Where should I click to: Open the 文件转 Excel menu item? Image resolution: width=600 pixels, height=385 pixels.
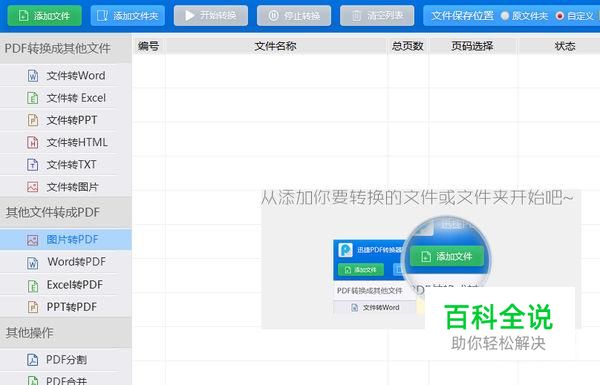click(x=66, y=98)
